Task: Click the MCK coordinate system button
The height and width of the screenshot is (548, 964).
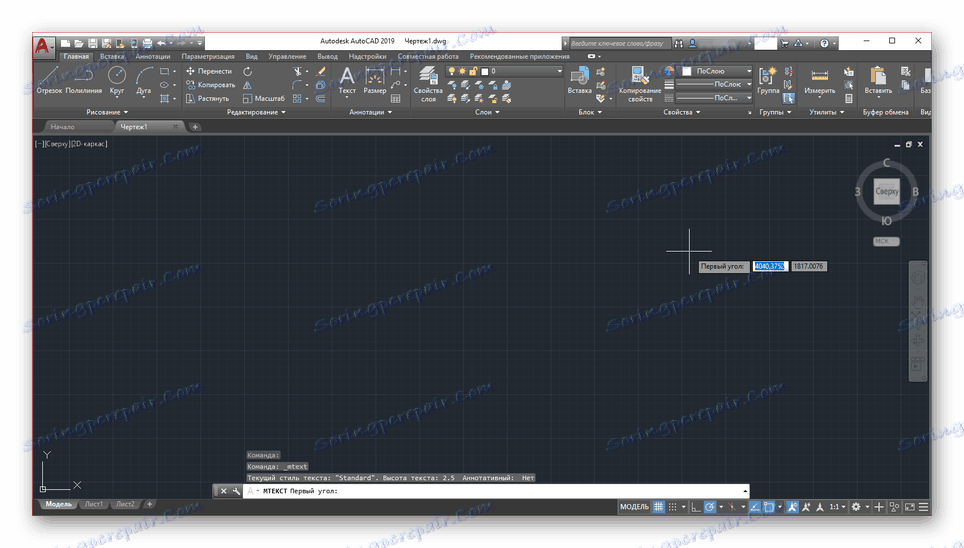Action: (886, 241)
